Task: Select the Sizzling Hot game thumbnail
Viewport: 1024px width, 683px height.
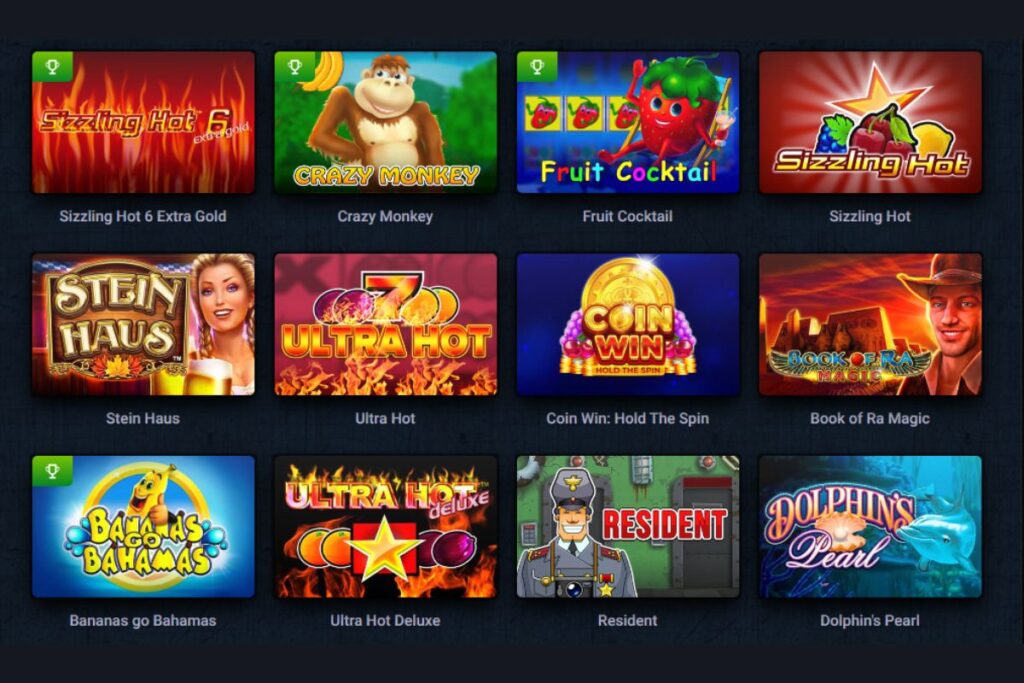Action: pos(871,123)
